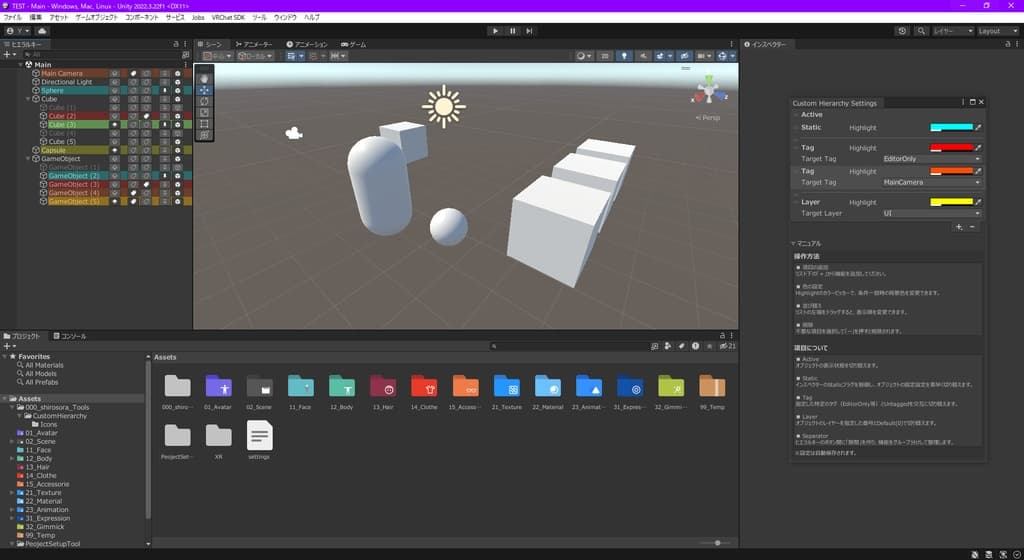Open the Target Tag EditorOnly dropdown
The height and width of the screenshot is (560, 1024).
pos(931,159)
